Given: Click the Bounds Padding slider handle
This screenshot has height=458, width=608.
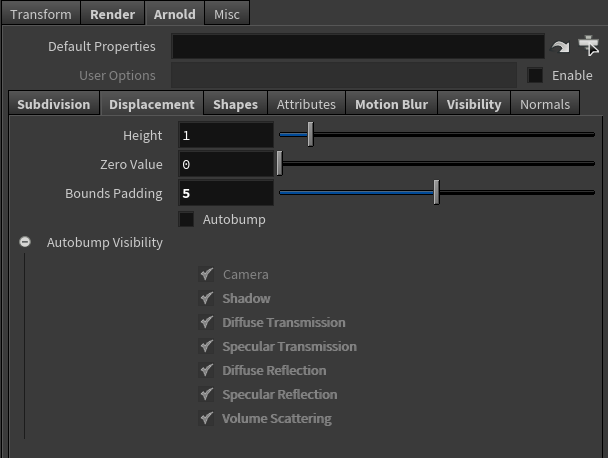Looking at the screenshot, I should point(437,192).
